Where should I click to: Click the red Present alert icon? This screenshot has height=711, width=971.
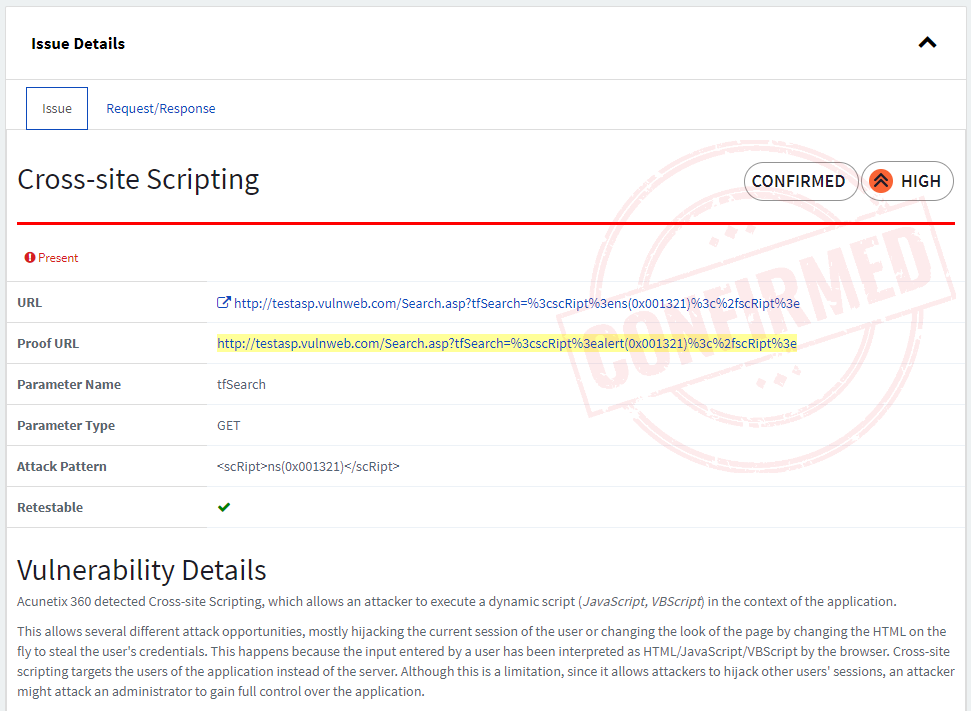[x=30, y=258]
